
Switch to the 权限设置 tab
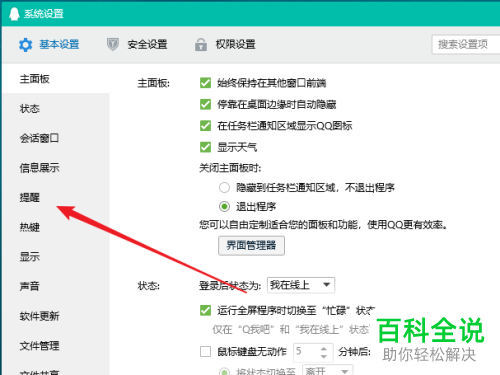pyautogui.click(x=235, y=44)
